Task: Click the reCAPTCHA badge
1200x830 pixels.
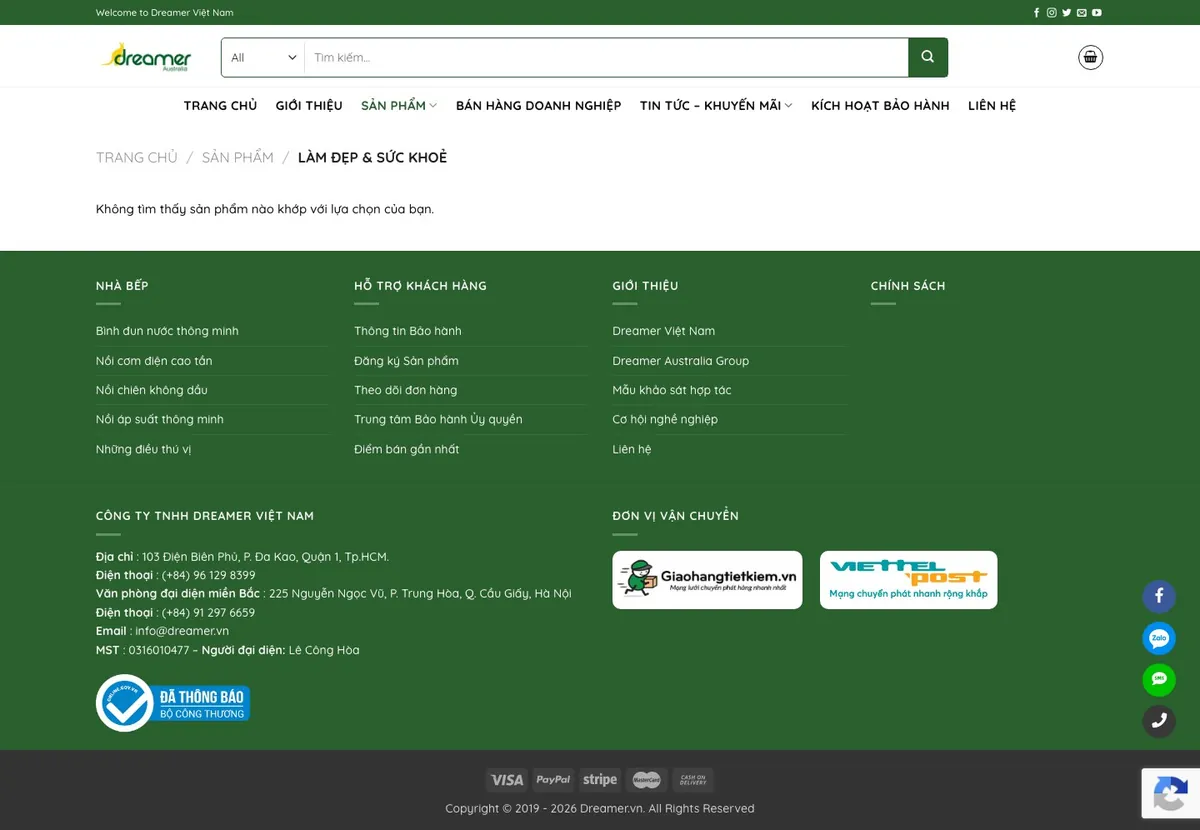Action: [1171, 794]
